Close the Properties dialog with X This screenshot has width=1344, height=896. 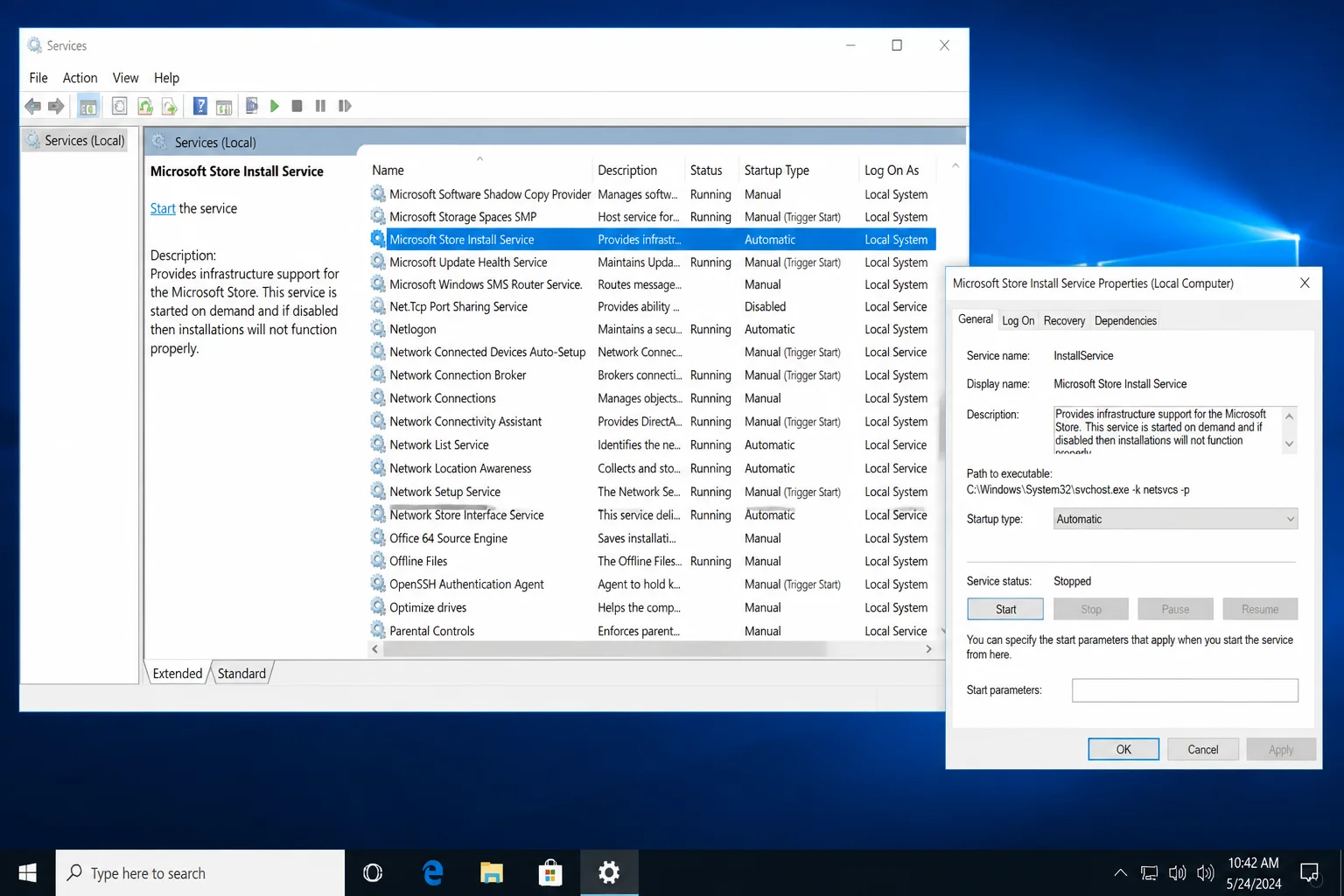click(1305, 283)
